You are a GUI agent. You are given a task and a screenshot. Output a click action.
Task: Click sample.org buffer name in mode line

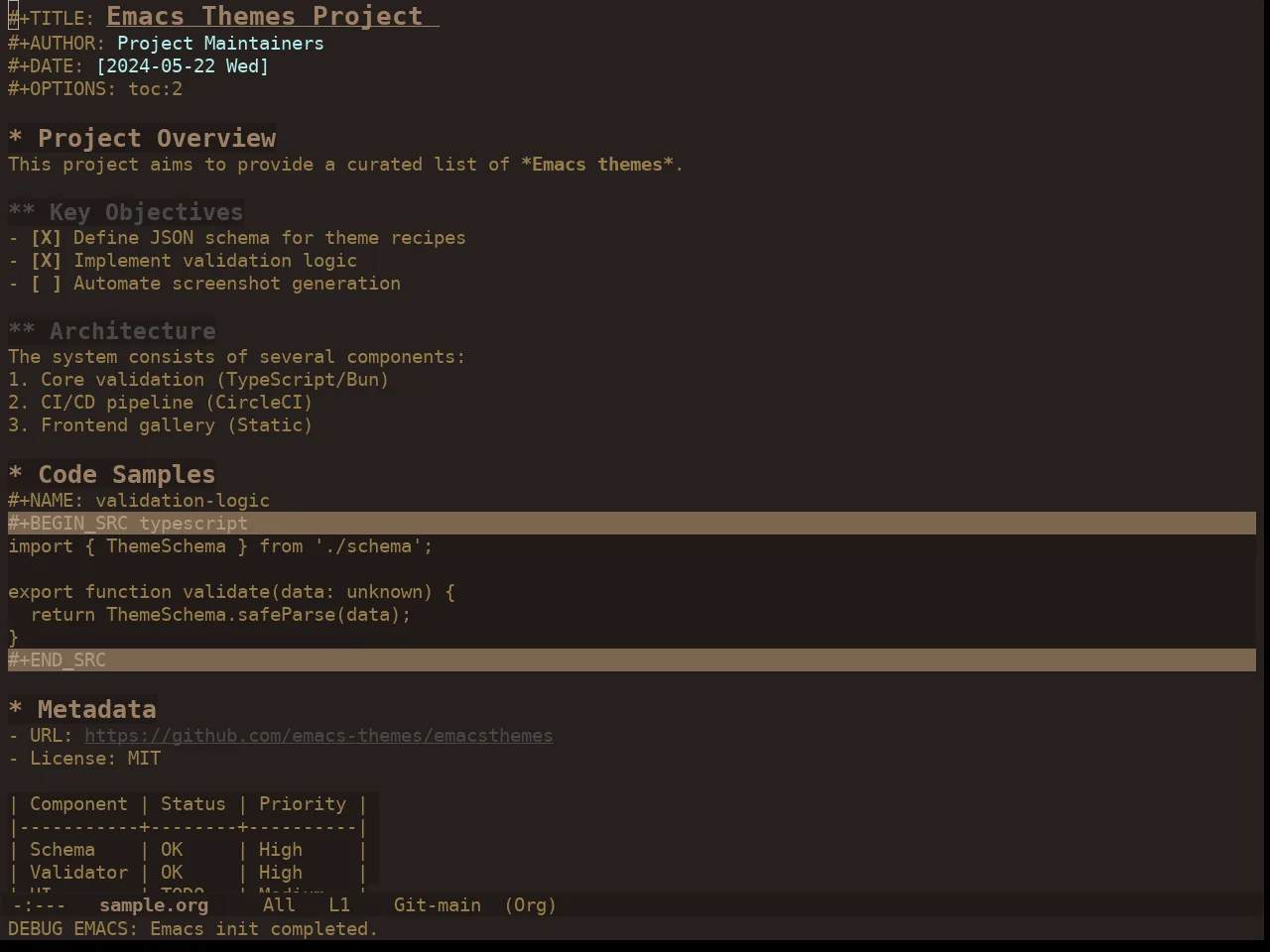pyautogui.click(x=154, y=905)
